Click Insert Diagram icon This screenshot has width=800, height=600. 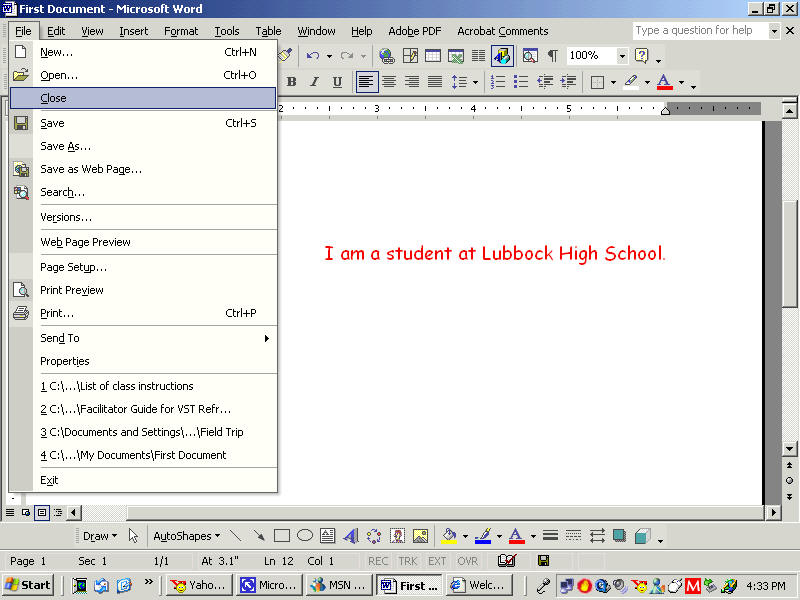pyautogui.click(x=374, y=536)
